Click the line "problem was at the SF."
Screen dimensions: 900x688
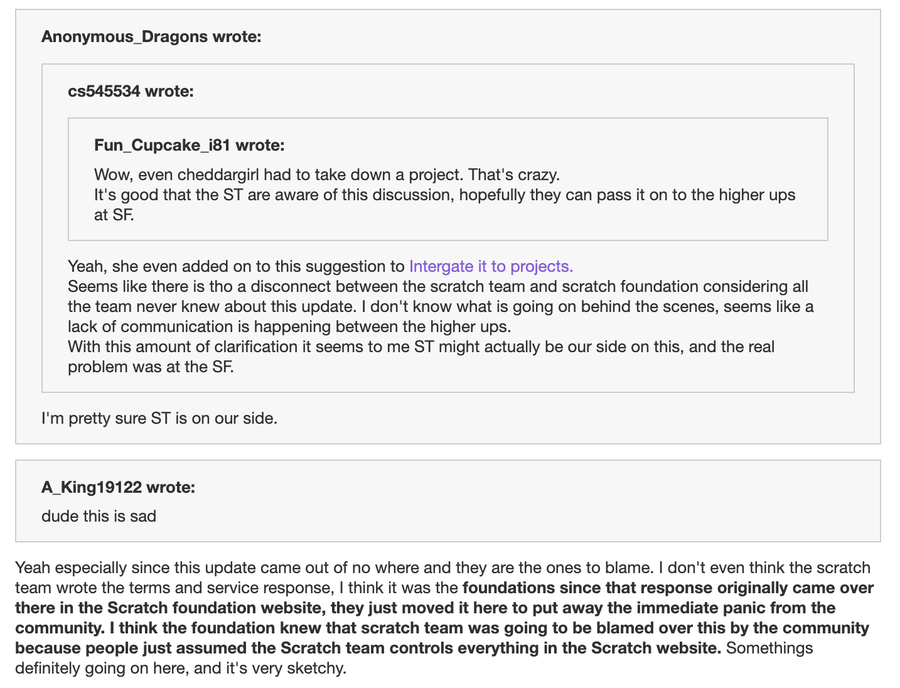[151, 367]
